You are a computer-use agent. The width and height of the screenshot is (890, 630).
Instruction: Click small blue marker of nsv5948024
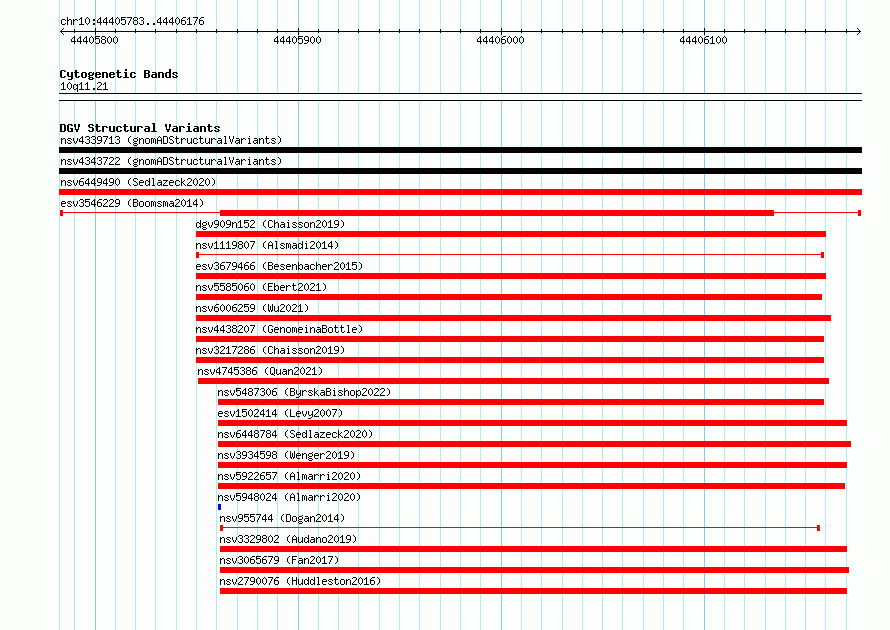[220, 507]
